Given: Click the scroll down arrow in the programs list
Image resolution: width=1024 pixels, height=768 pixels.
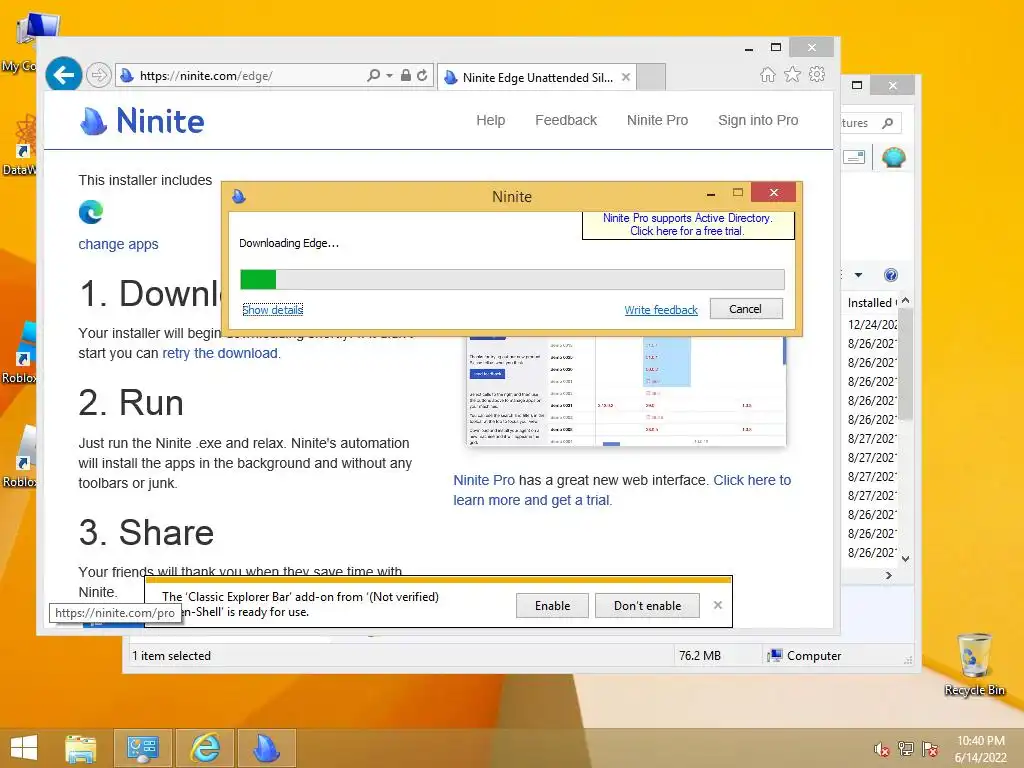Looking at the screenshot, I should [905, 559].
